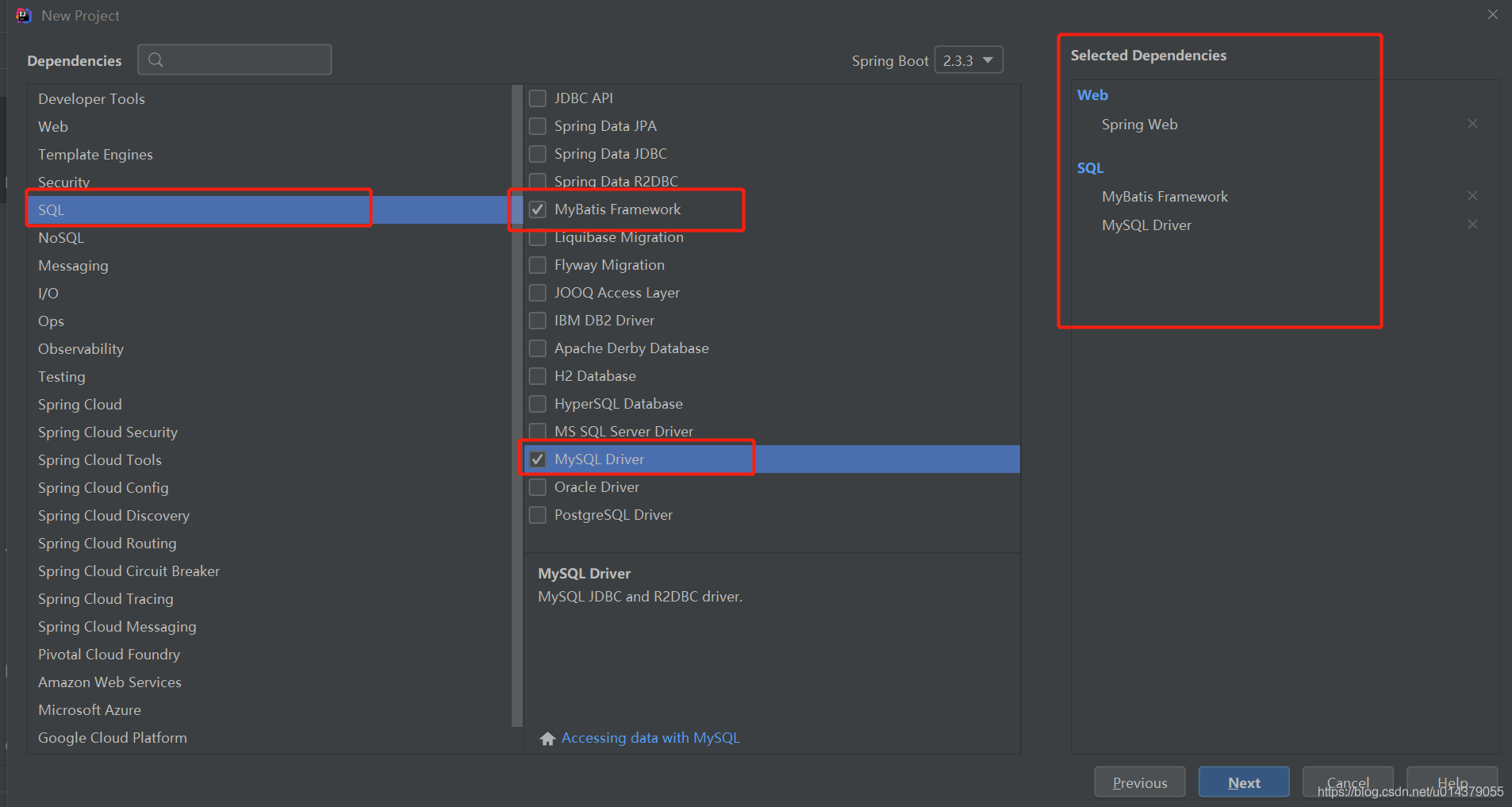Uncheck the MyBatis Framework checkbox
The width and height of the screenshot is (1512, 807).
[x=538, y=209]
